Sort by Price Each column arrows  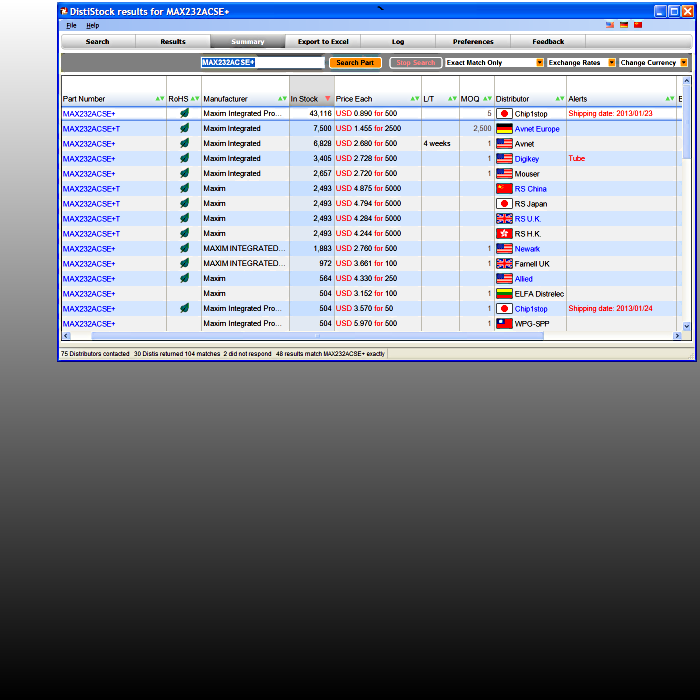[x=415, y=99]
